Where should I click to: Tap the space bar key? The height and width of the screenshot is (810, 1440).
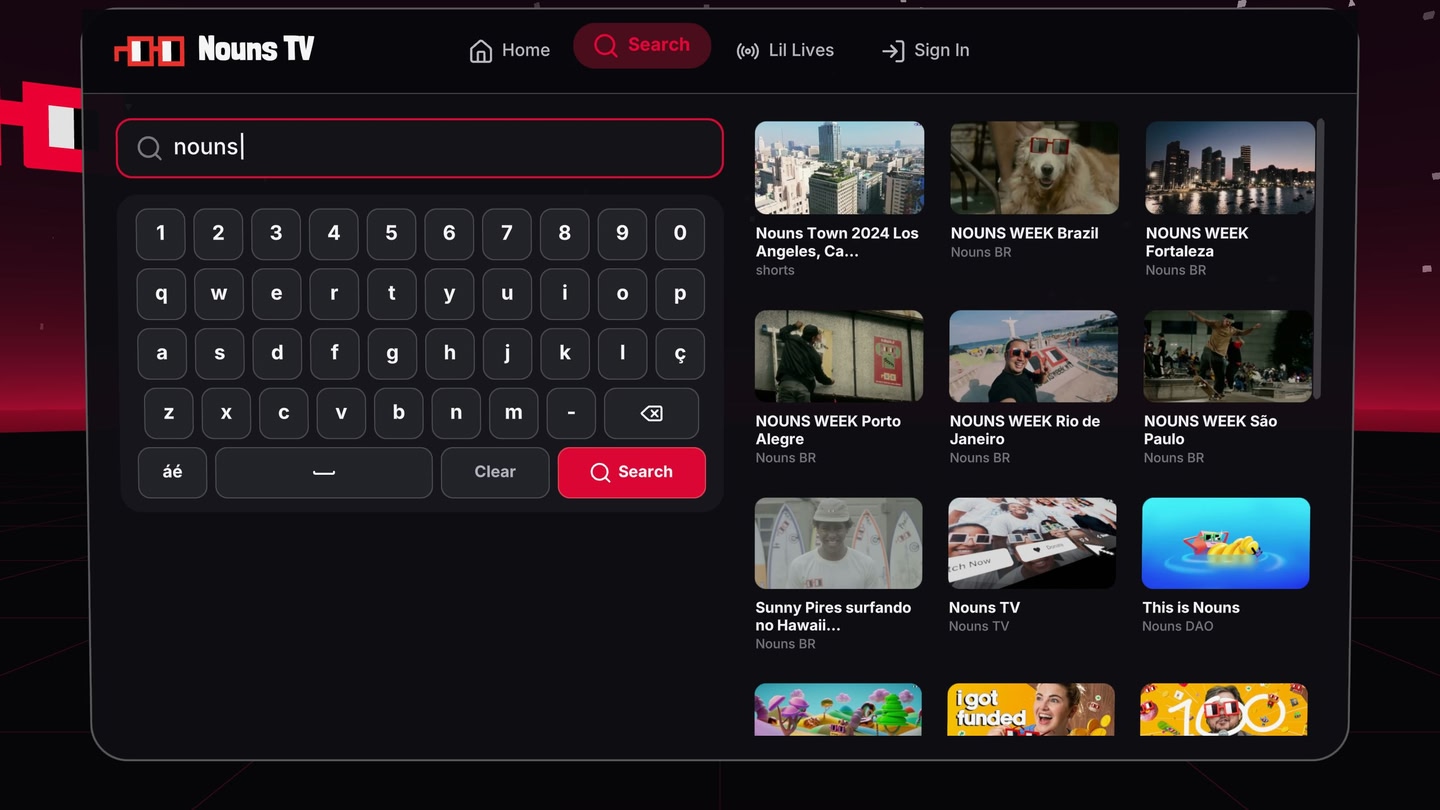point(324,472)
